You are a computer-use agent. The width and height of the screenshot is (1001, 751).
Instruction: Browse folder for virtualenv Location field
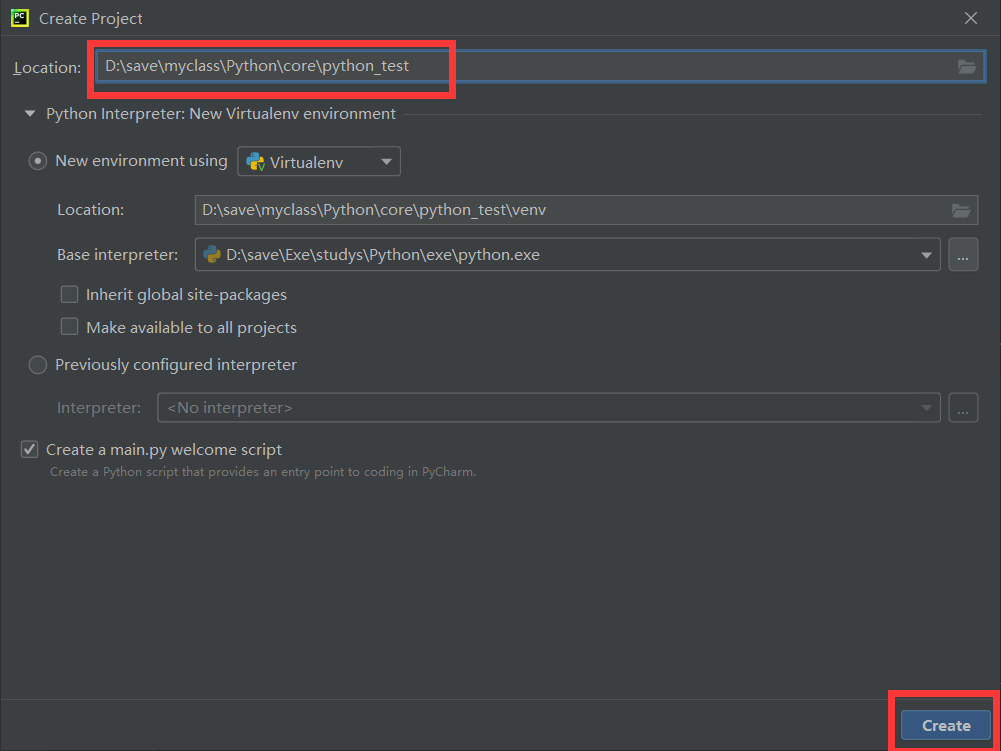coord(960,210)
